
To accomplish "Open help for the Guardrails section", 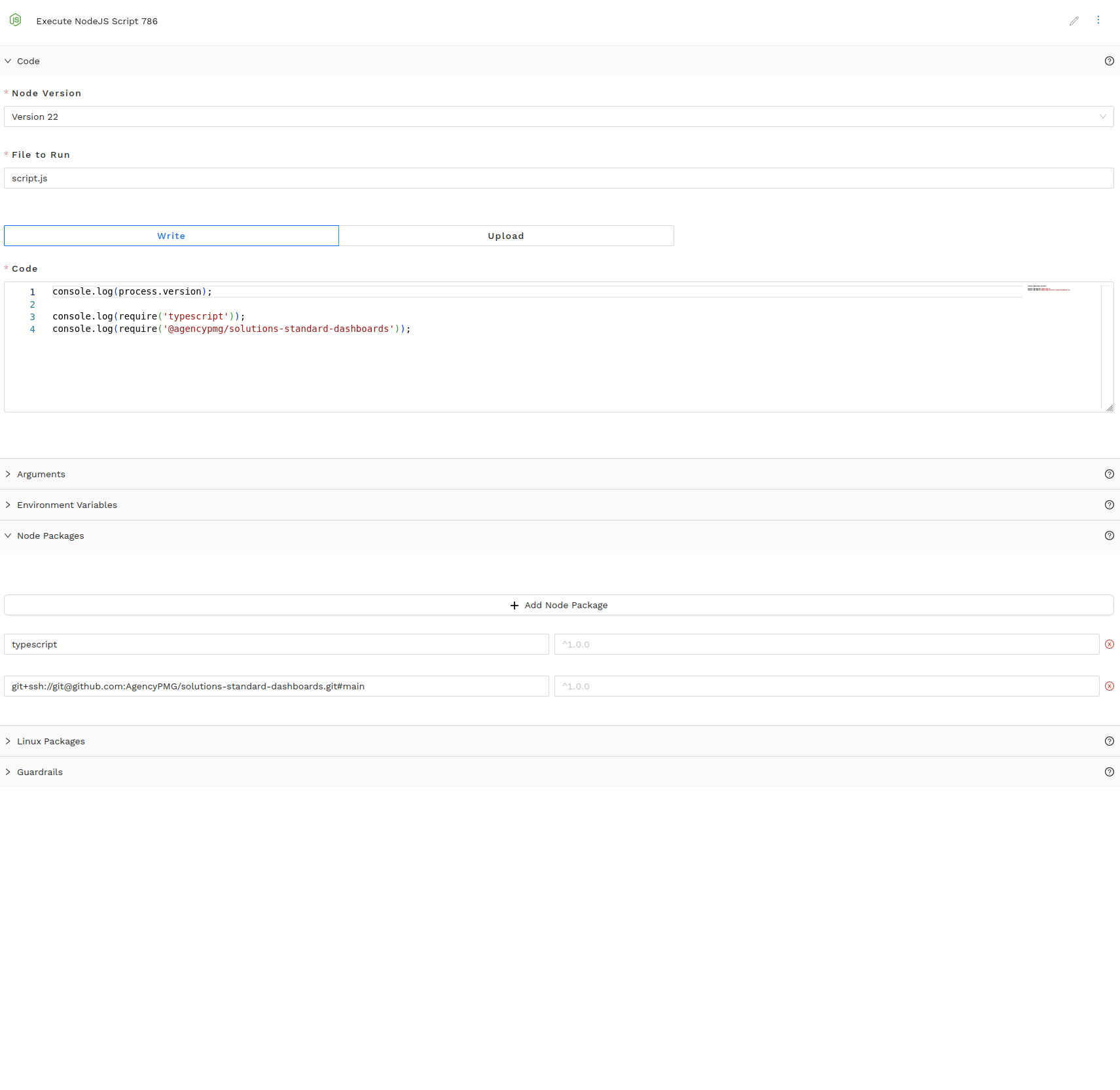I will (x=1109, y=772).
